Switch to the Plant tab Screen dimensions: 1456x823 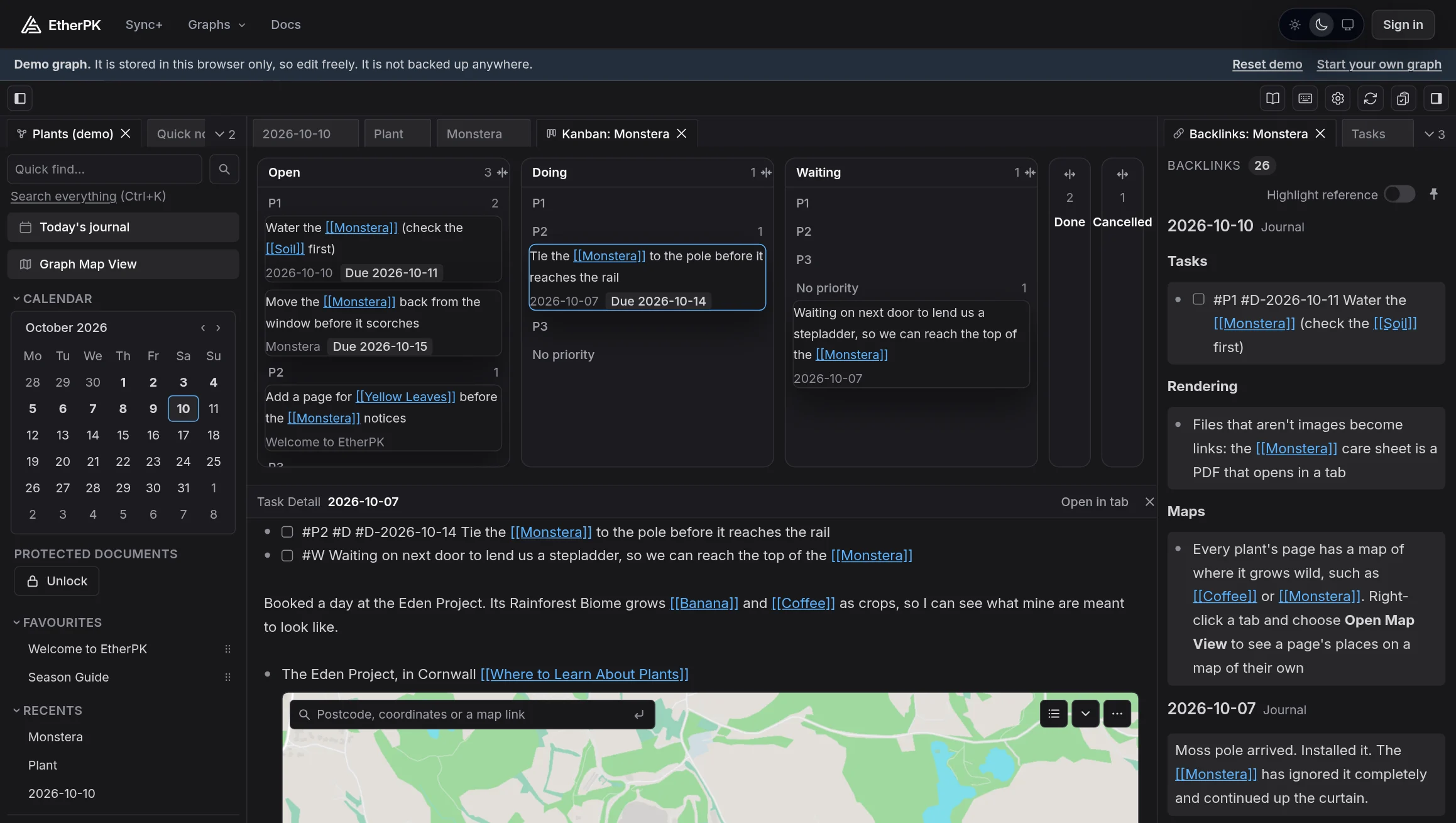[x=398, y=134]
